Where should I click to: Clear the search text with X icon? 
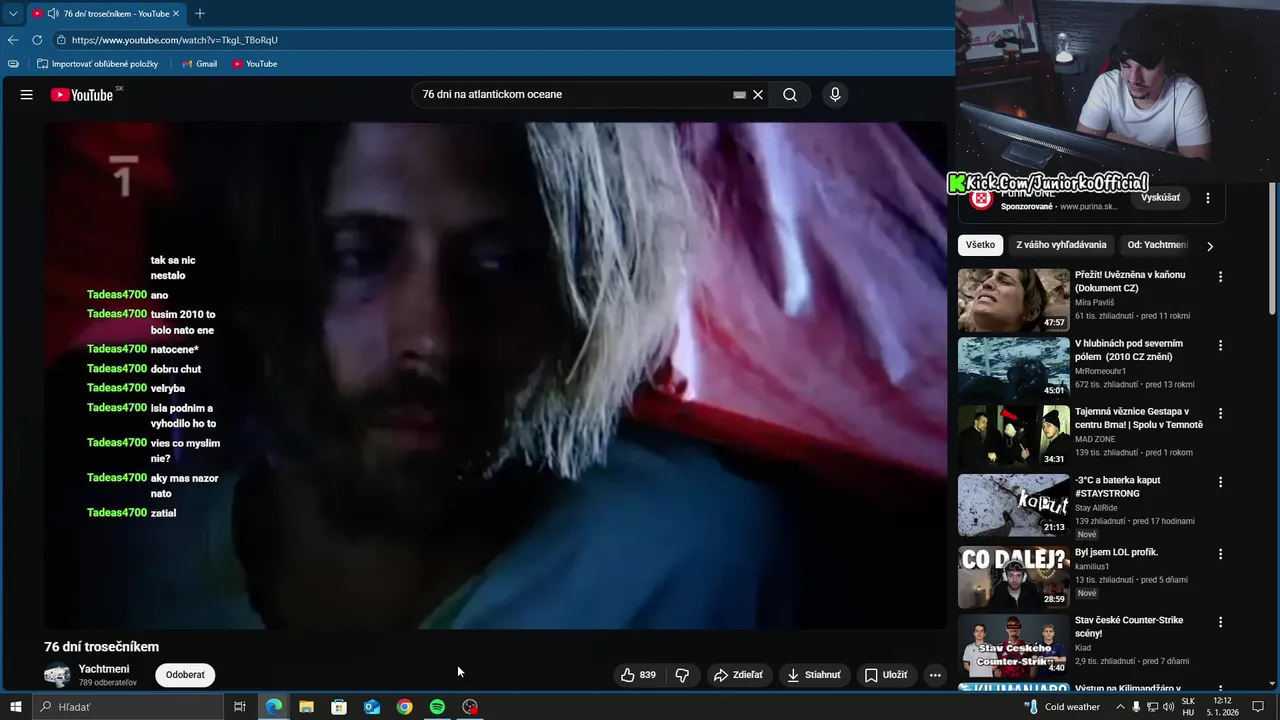click(758, 95)
